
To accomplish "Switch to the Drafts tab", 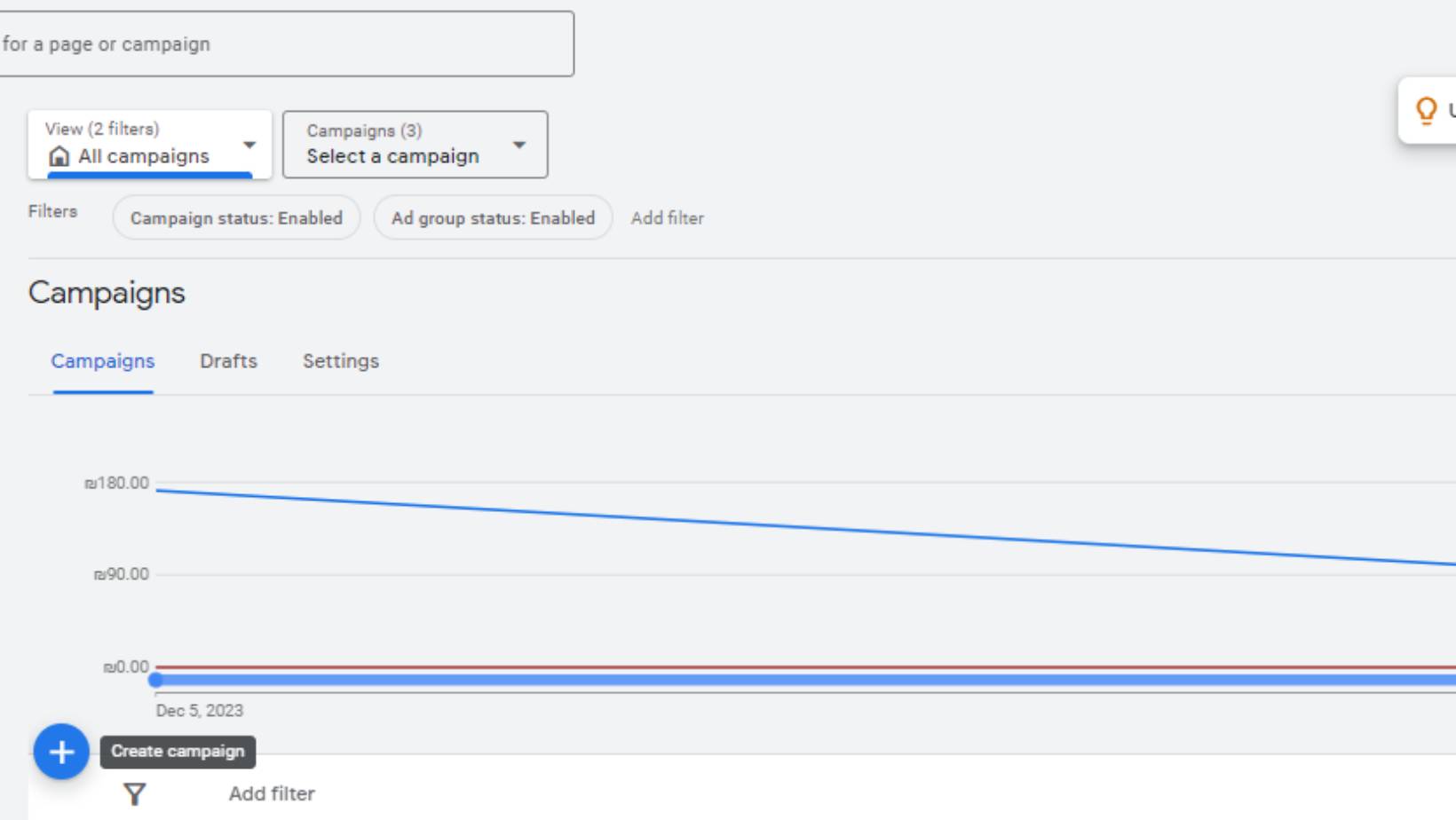I will [228, 361].
